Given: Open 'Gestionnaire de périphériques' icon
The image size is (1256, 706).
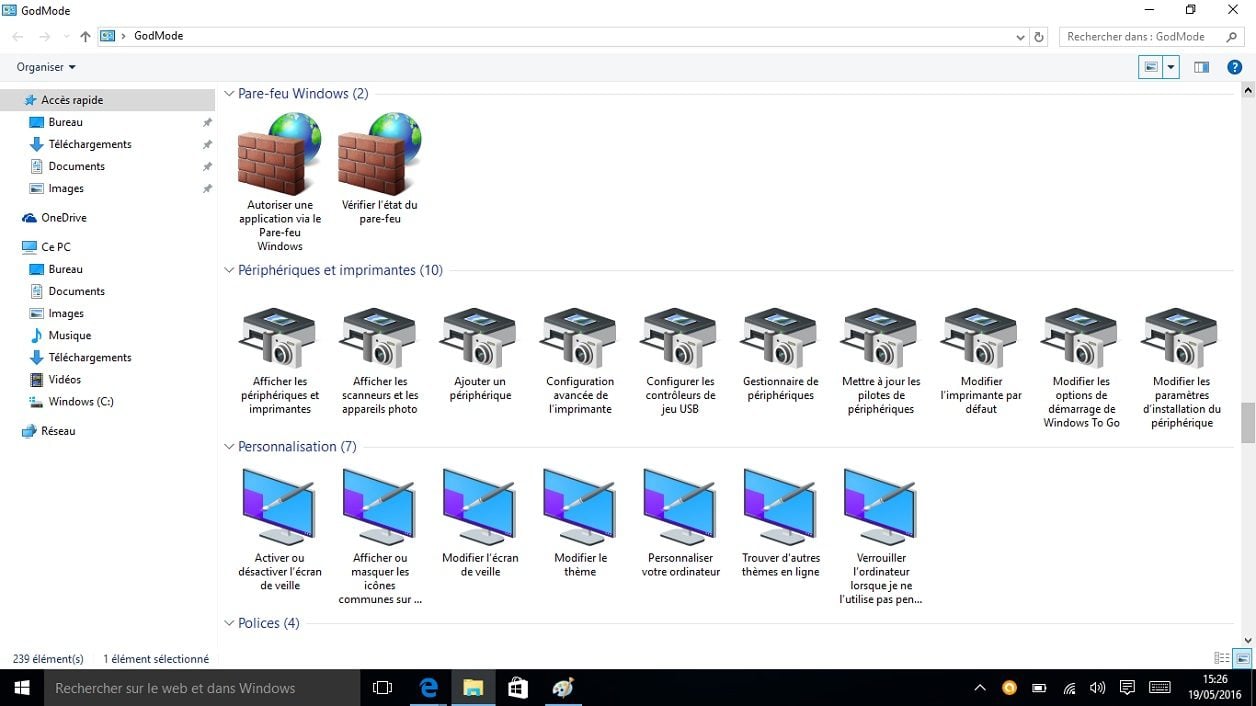Looking at the screenshot, I should click(x=780, y=340).
